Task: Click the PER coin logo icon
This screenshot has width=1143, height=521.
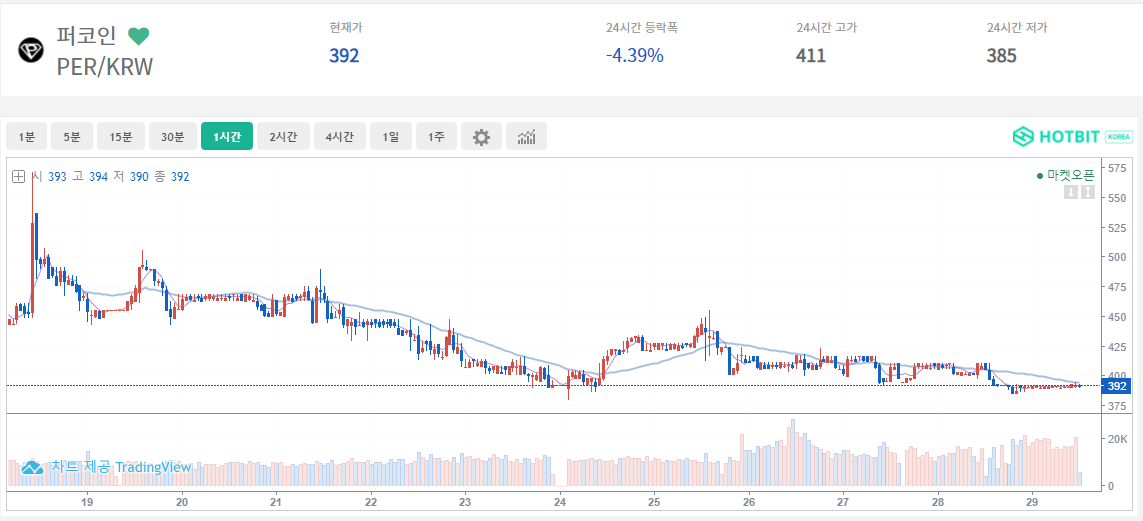Action: 31,50
